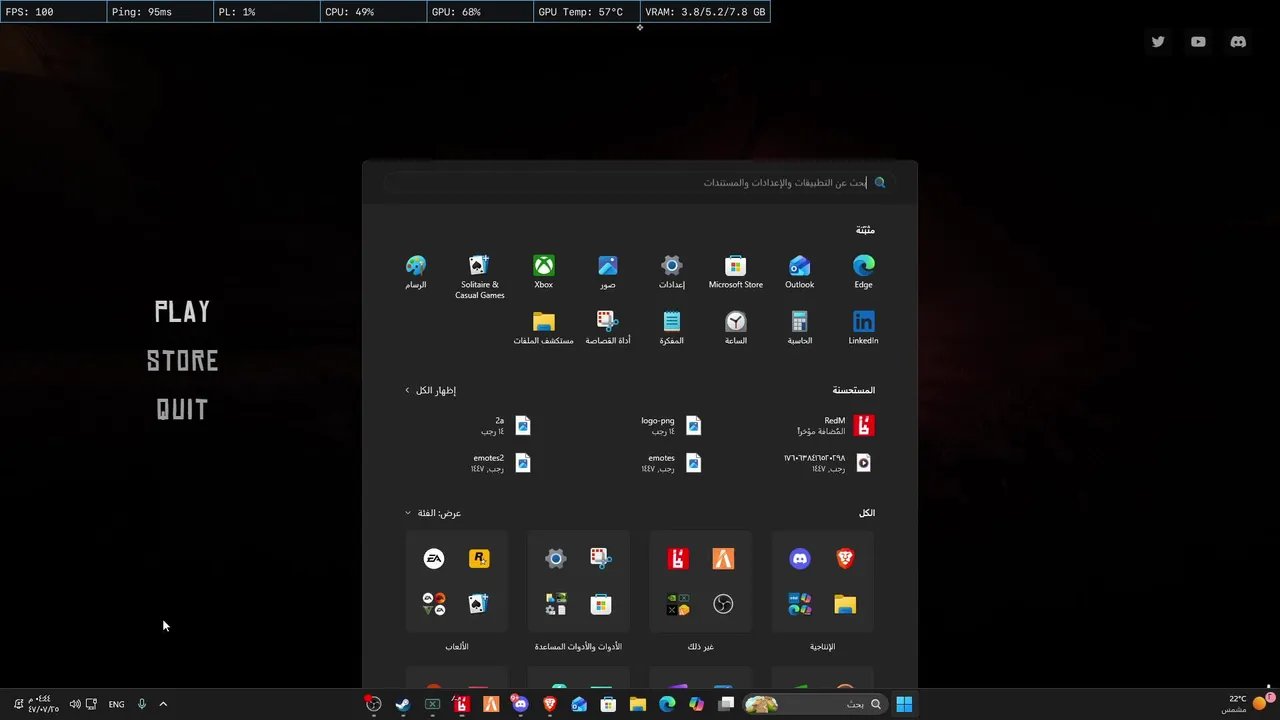Open the YouTube icon in the game menu
The height and width of the screenshot is (720, 1280).
click(x=1198, y=42)
